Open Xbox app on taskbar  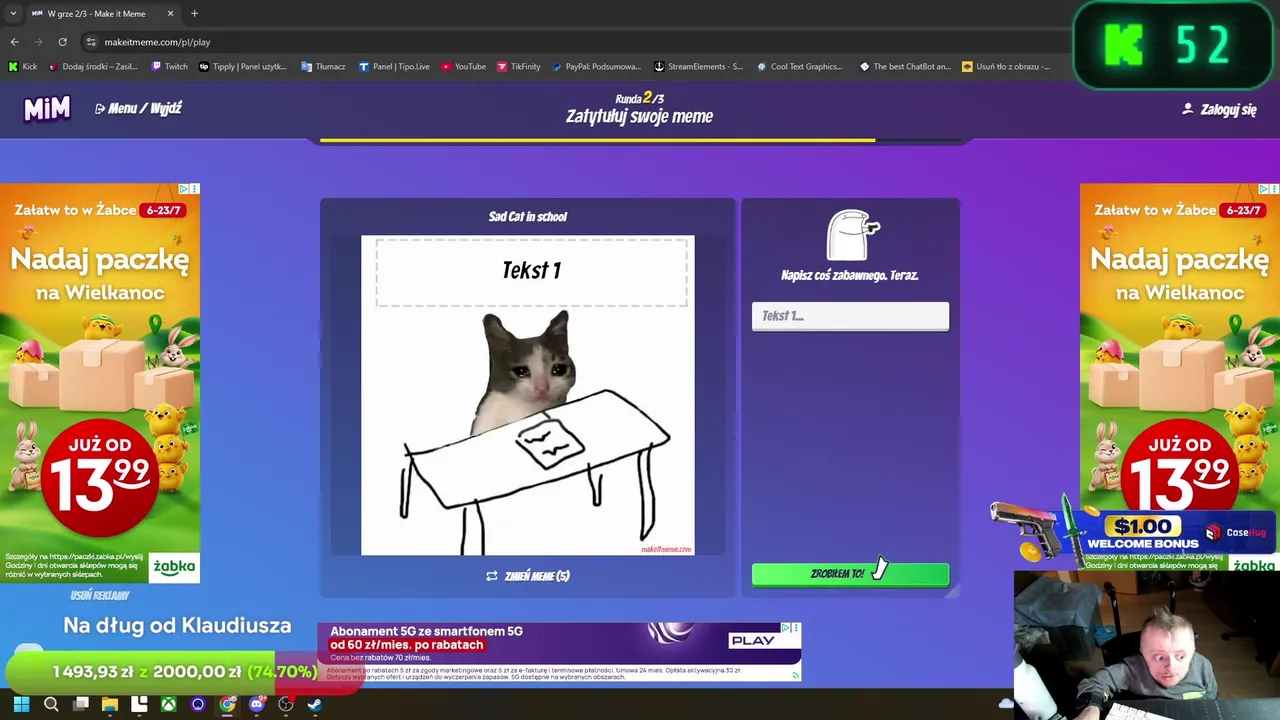pos(169,704)
